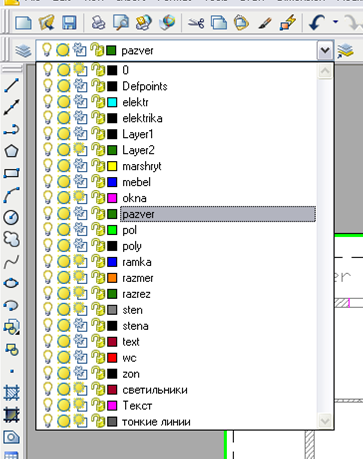Click the Cut scissors icon
This screenshot has height=459, width=363.
click(196, 23)
